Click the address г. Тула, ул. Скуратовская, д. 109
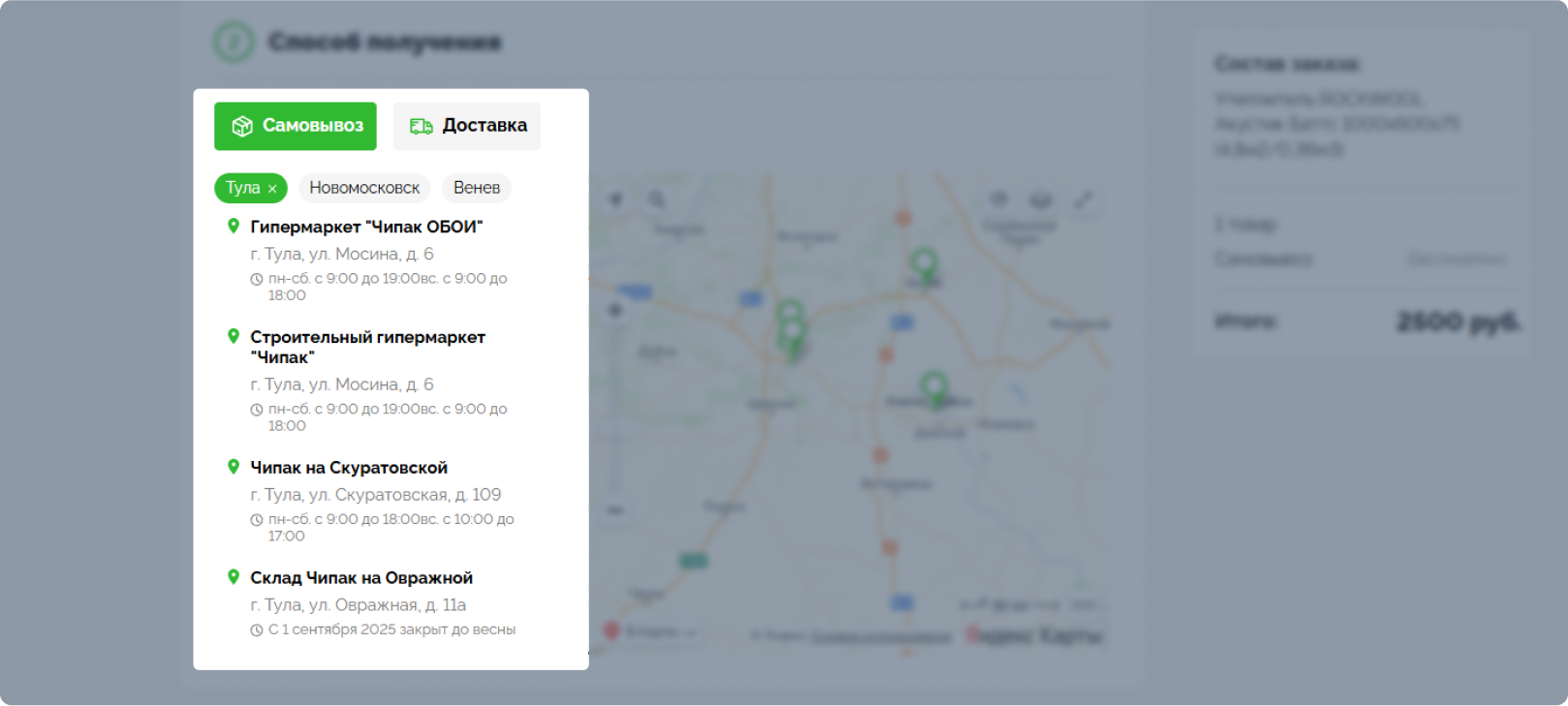This screenshot has width=1568, height=706. pos(376,495)
